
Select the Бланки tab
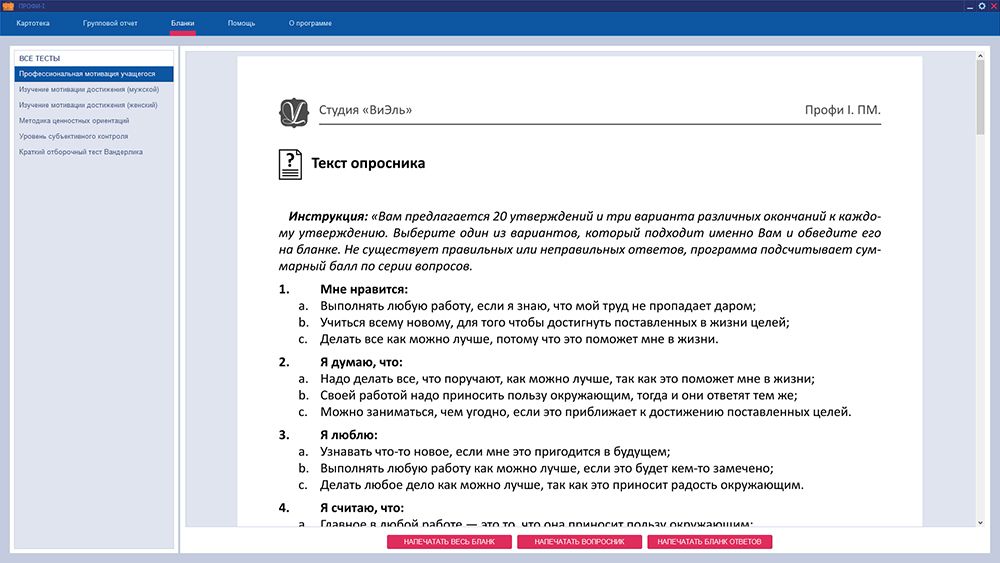[x=182, y=23]
